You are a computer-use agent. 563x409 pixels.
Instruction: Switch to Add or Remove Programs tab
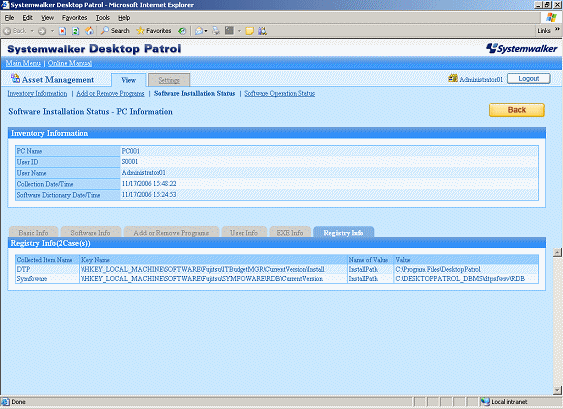pyautogui.click(x=171, y=232)
